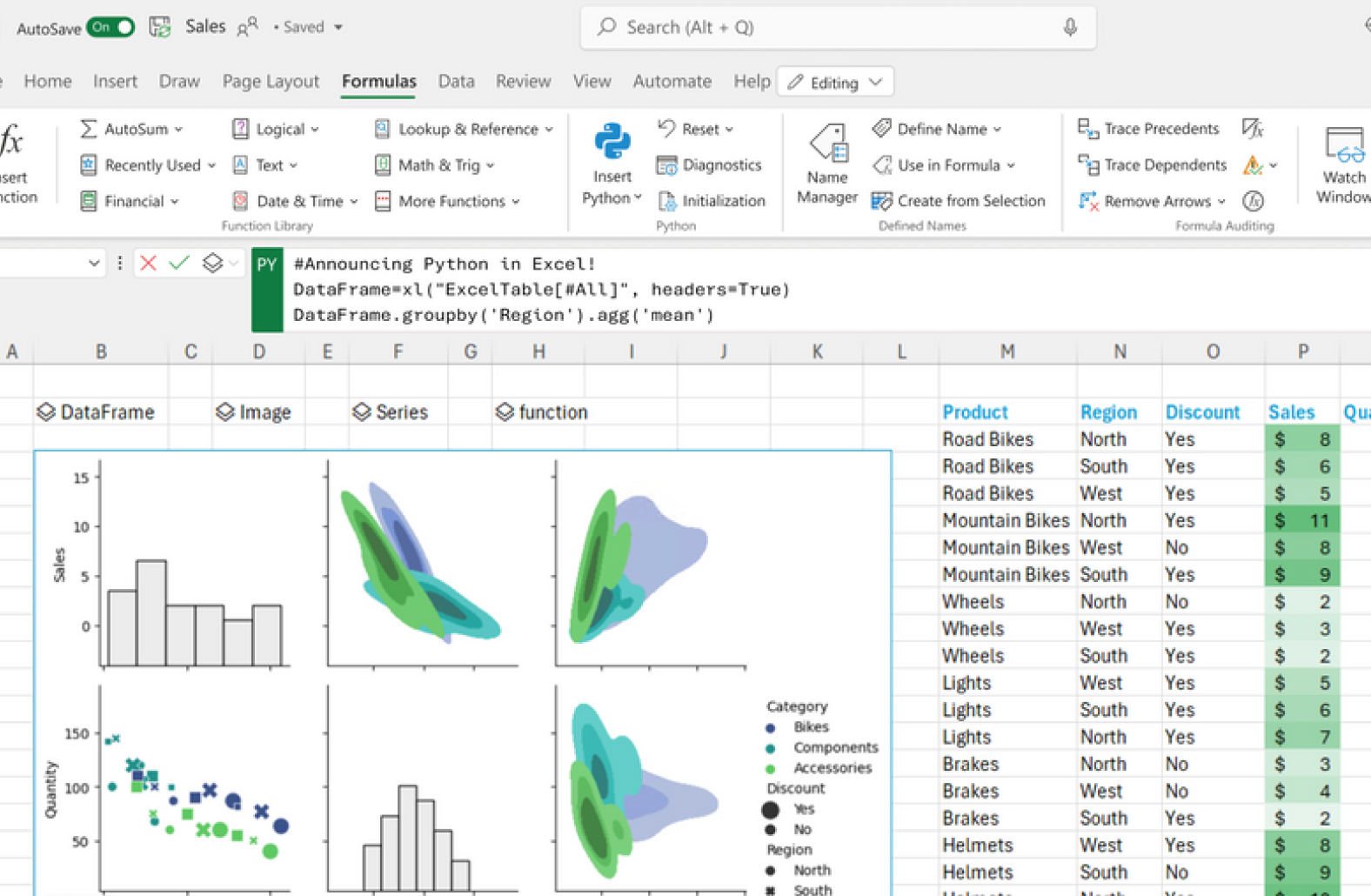Image resolution: width=1371 pixels, height=896 pixels.
Task: Open Lookup & Reference functions
Action: click(464, 129)
